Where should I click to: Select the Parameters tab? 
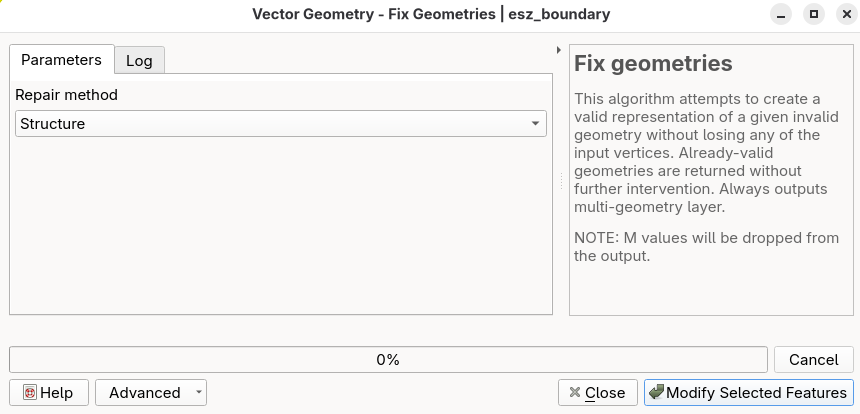coord(61,60)
